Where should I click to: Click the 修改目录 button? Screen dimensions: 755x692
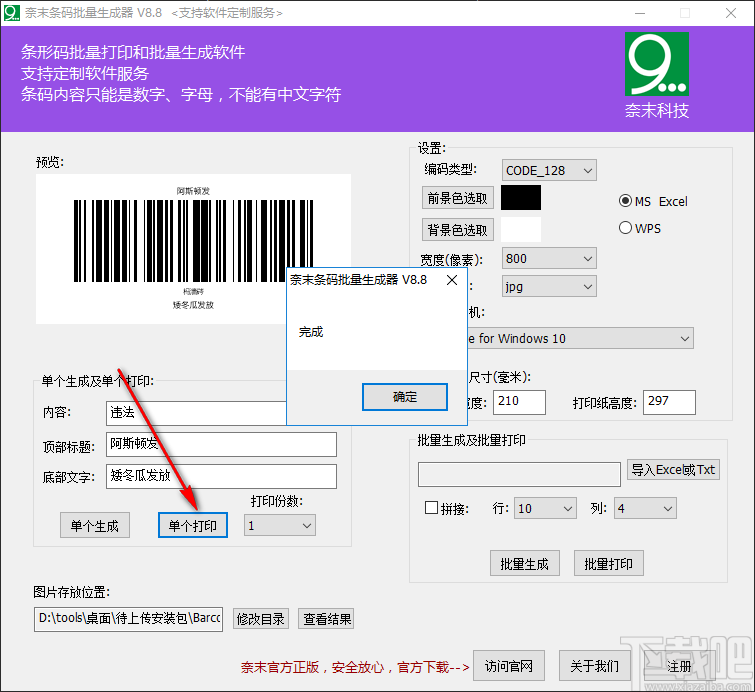(x=260, y=618)
